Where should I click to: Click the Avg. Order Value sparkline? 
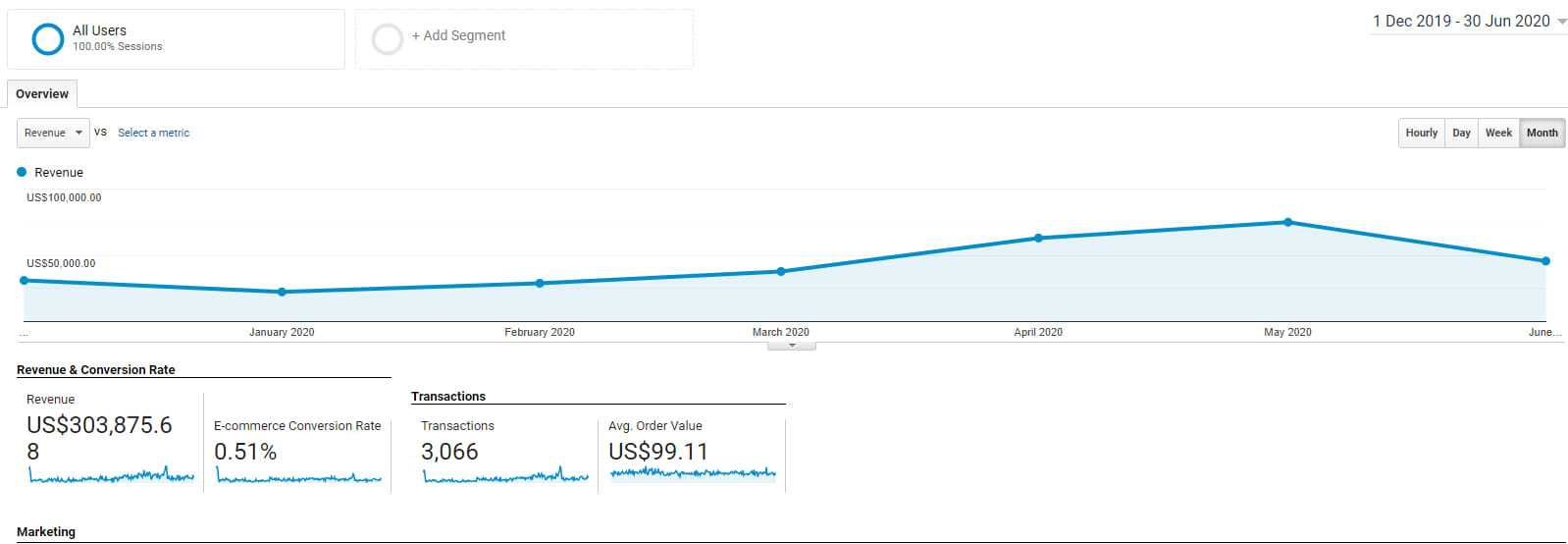[693, 473]
